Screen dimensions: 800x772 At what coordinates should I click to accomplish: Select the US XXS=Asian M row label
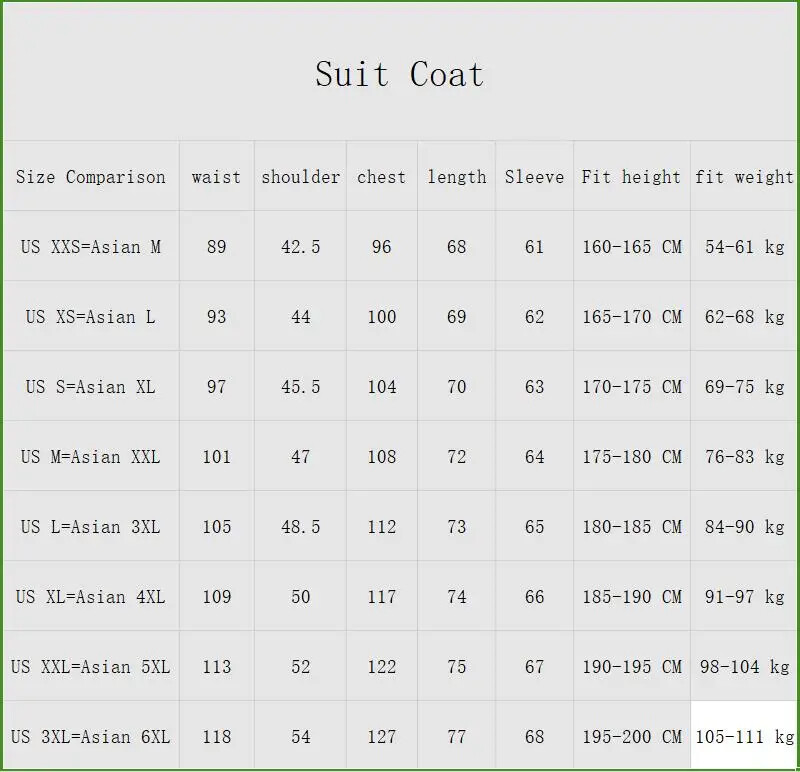coord(91,247)
